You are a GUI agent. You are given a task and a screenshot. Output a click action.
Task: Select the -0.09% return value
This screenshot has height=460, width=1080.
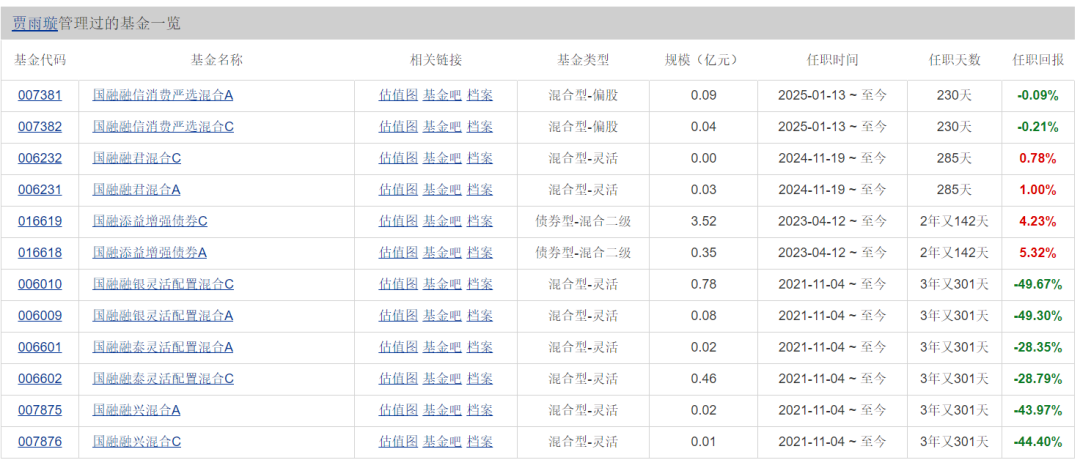1037,95
